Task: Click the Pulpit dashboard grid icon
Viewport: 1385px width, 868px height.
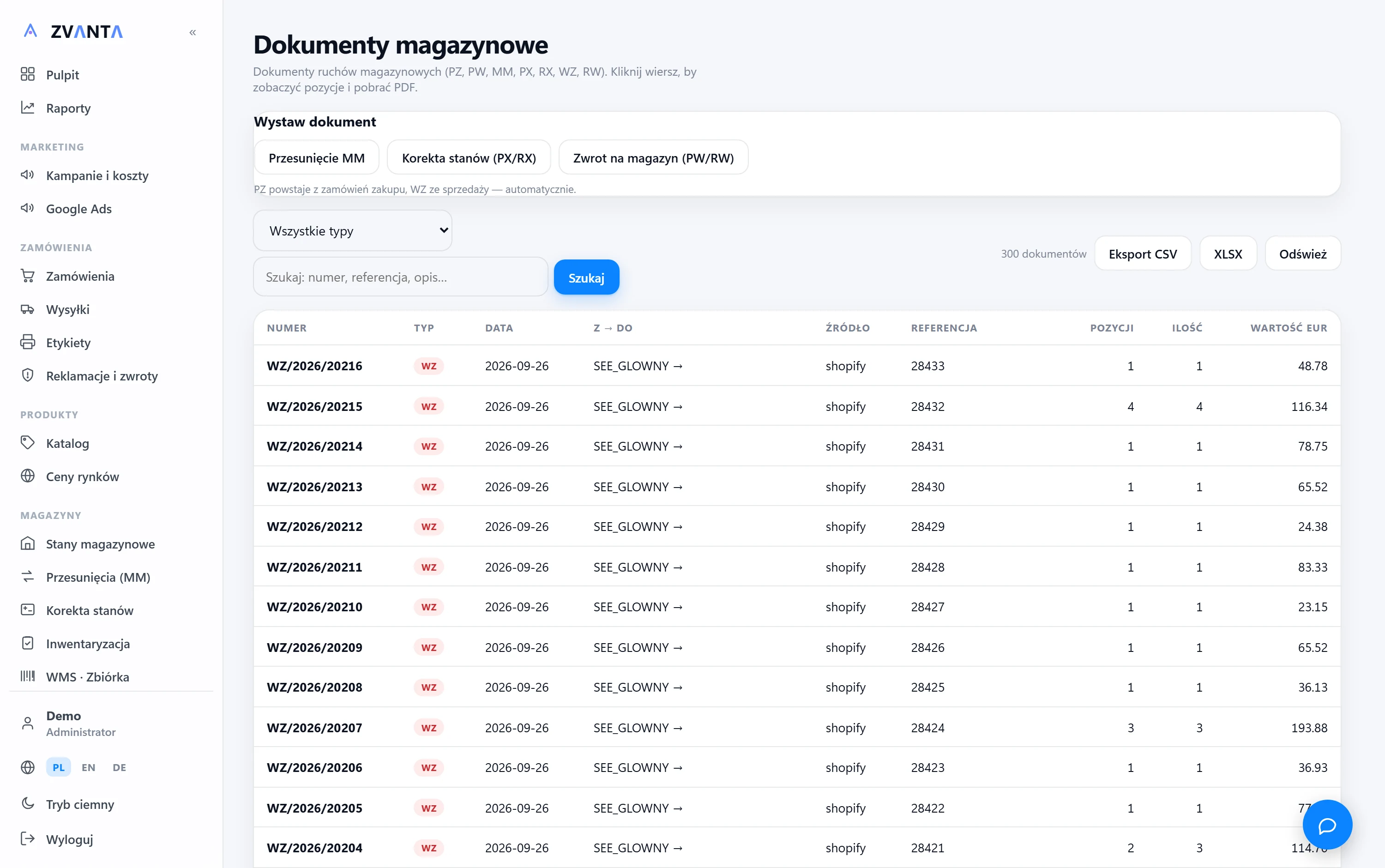Action: click(x=28, y=75)
